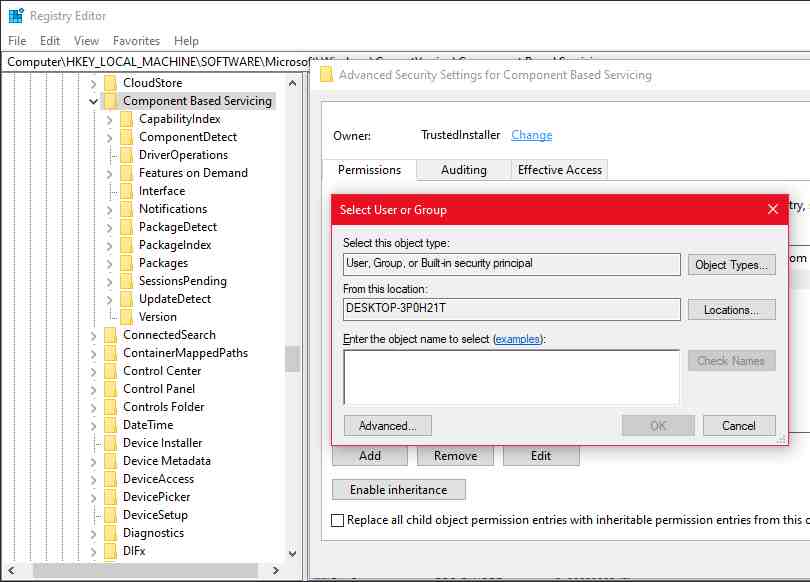Click the Change owner link

coord(532,135)
